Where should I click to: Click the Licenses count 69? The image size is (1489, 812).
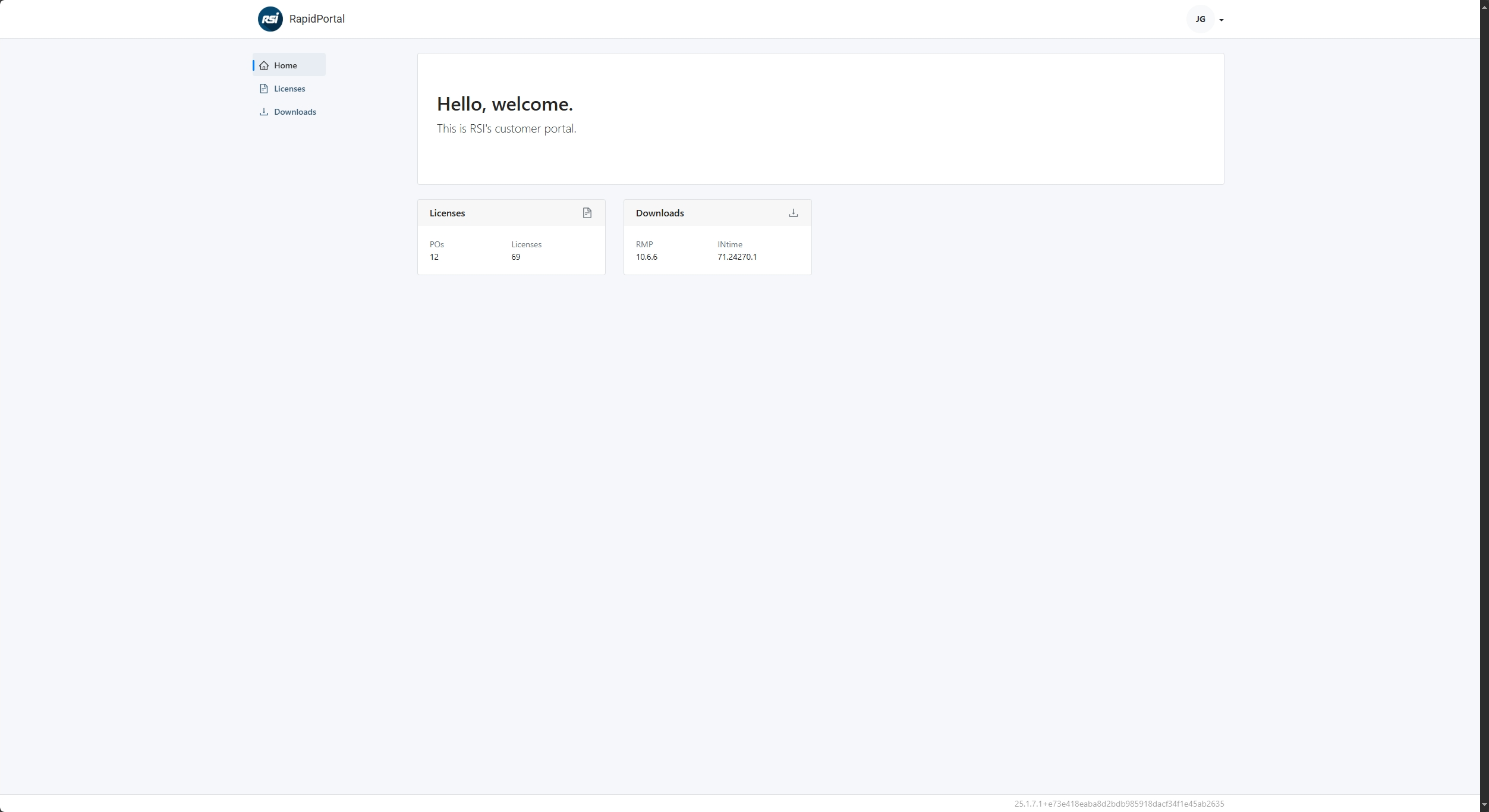coord(515,257)
